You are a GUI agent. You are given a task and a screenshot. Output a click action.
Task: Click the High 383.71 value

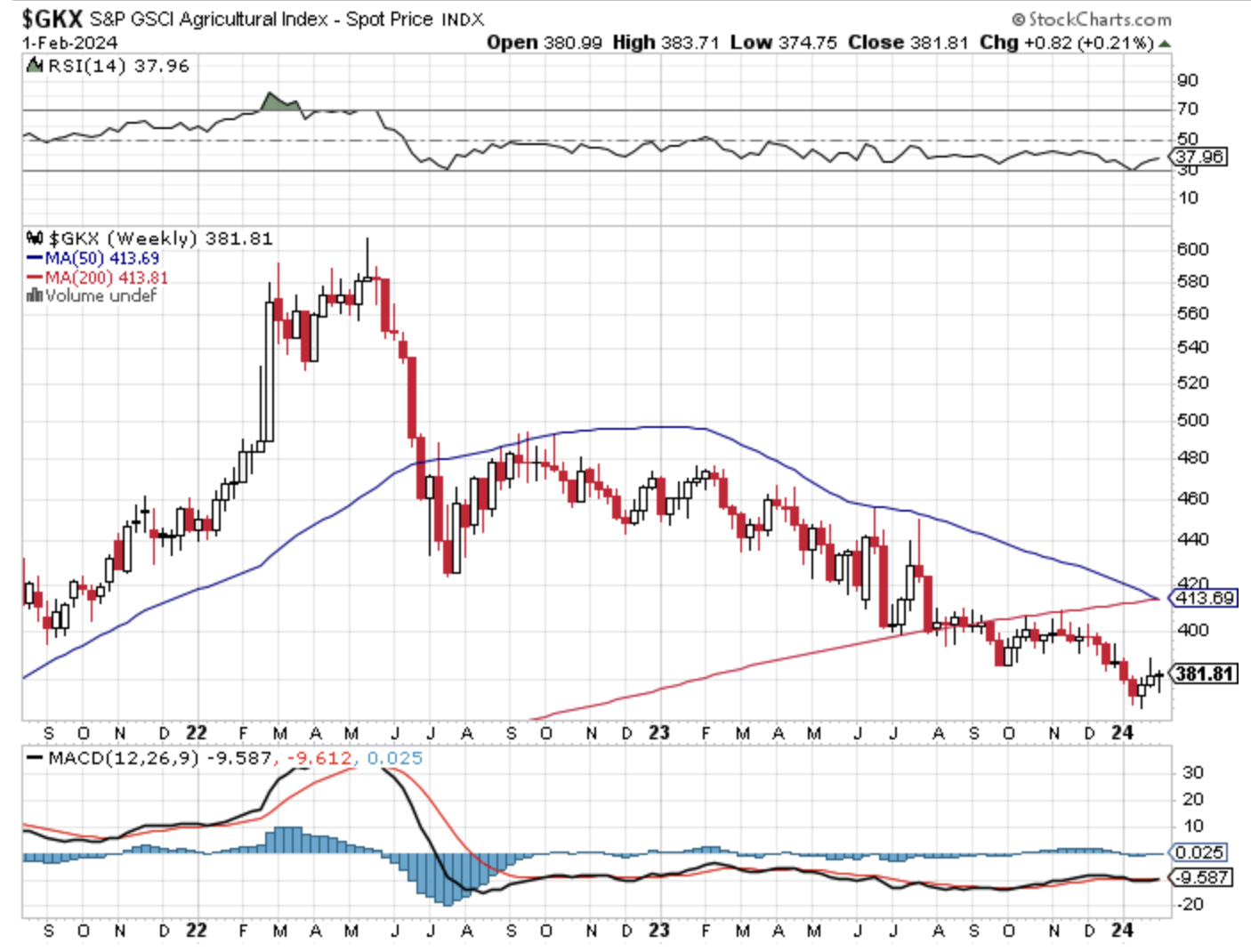[666, 43]
